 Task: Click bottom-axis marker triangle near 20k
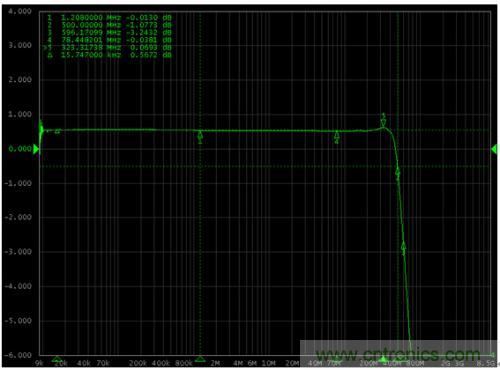point(57,359)
